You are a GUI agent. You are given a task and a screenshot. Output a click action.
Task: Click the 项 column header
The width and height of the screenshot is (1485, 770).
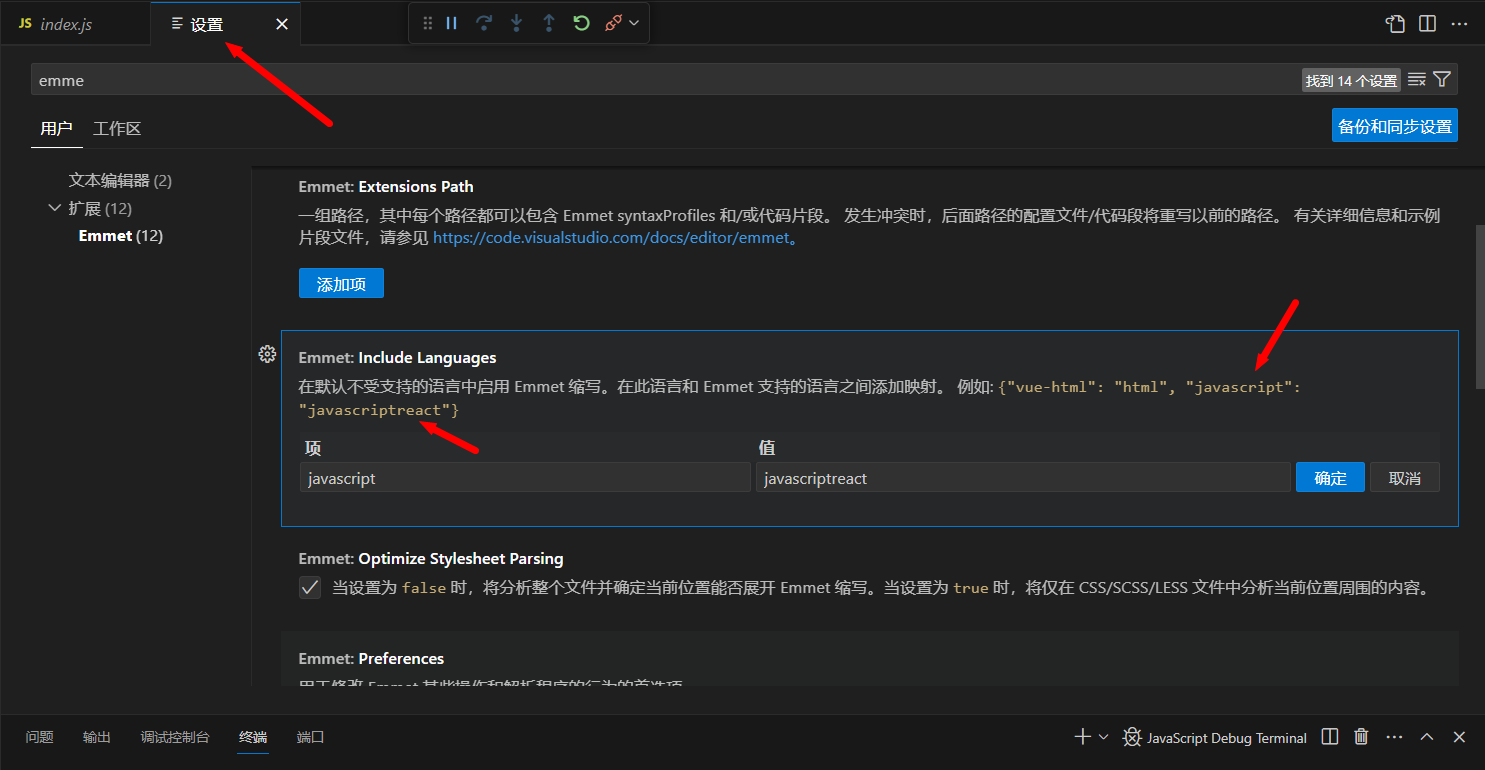(x=313, y=448)
